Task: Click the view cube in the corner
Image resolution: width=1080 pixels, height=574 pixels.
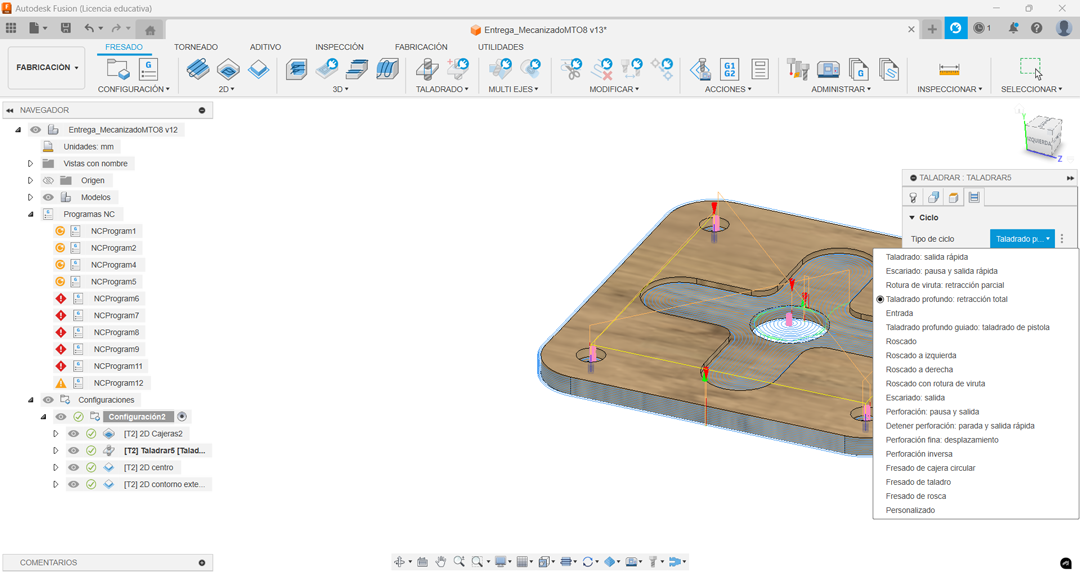Action: coord(1043,136)
